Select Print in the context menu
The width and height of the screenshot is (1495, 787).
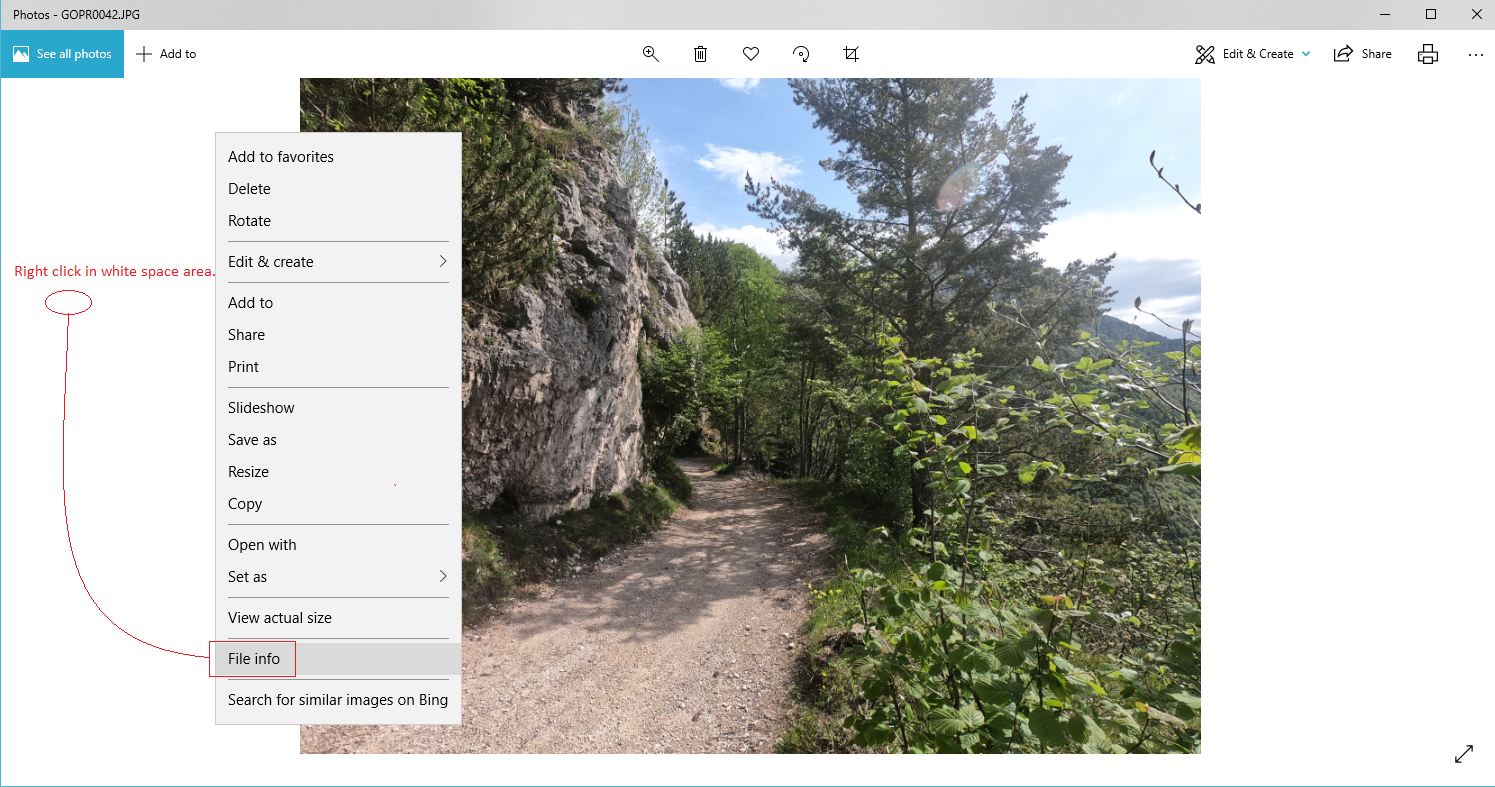coord(338,367)
